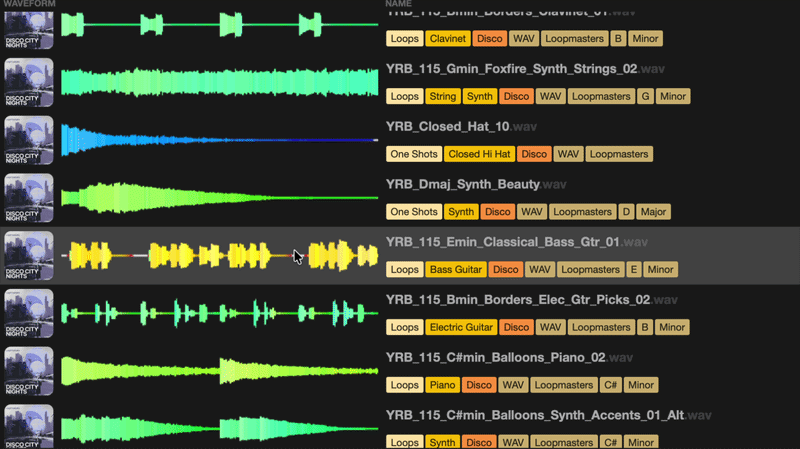The image size is (800, 449).
Task: Click the Loopmasters tag on the Elec_Gtr_Picks row
Action: click(601, 327)
